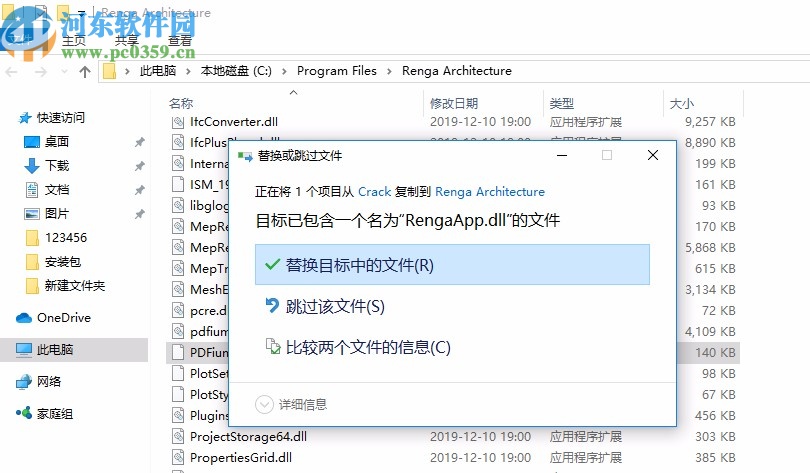Close the replace or skip files dialog
The height and width of the screenshot is (473, 810).
click(652, 155)
